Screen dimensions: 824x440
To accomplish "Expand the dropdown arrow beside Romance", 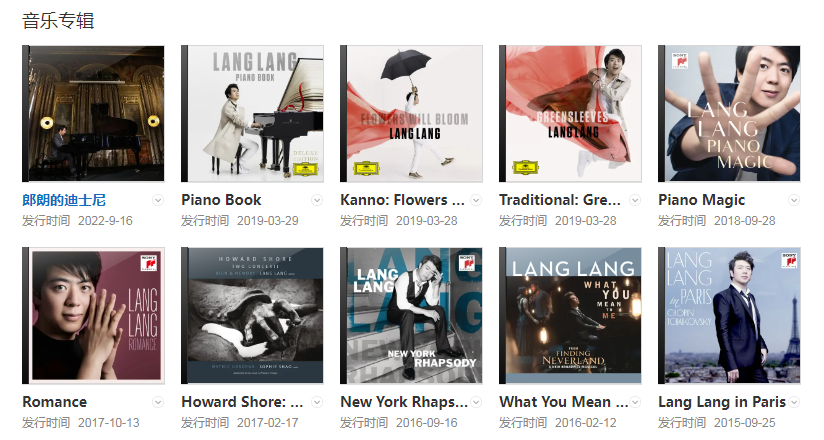I will click(x=158, y=402).
